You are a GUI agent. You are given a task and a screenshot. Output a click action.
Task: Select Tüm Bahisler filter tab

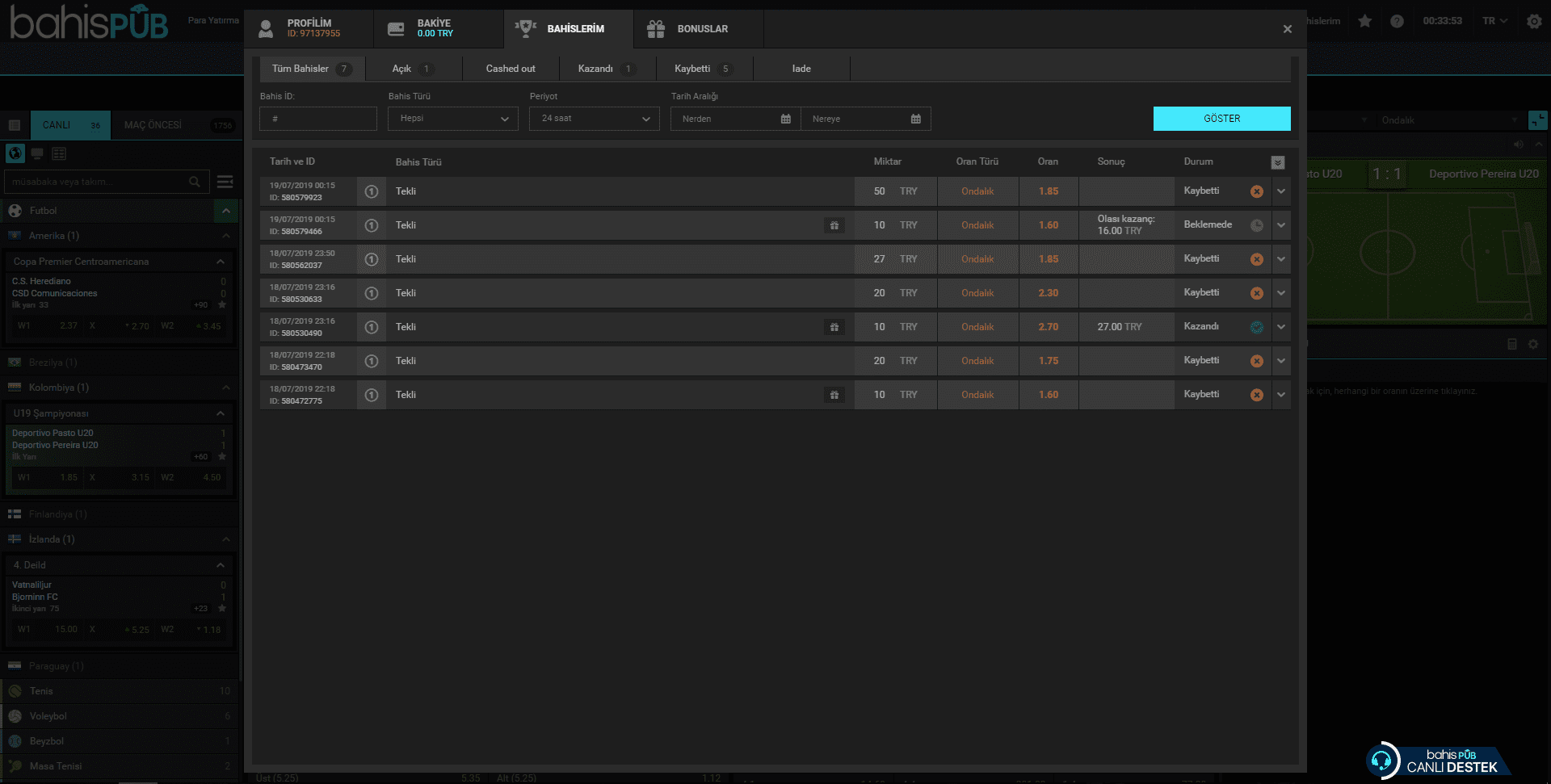point(313,69)
